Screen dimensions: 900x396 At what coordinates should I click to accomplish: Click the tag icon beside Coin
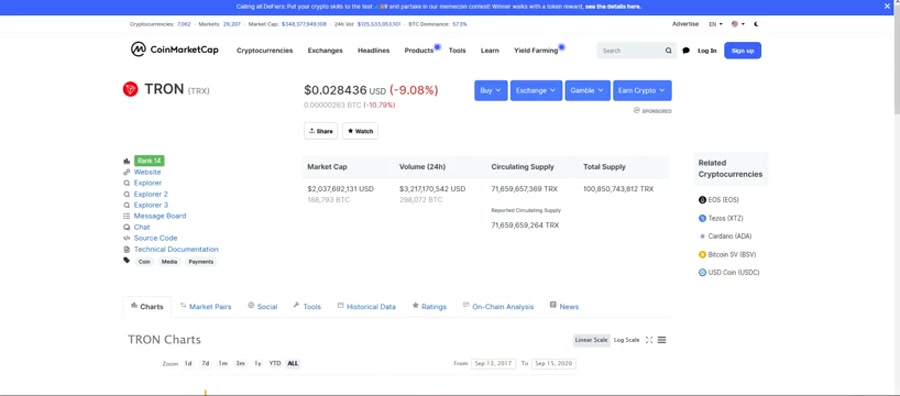pos(126,260)
